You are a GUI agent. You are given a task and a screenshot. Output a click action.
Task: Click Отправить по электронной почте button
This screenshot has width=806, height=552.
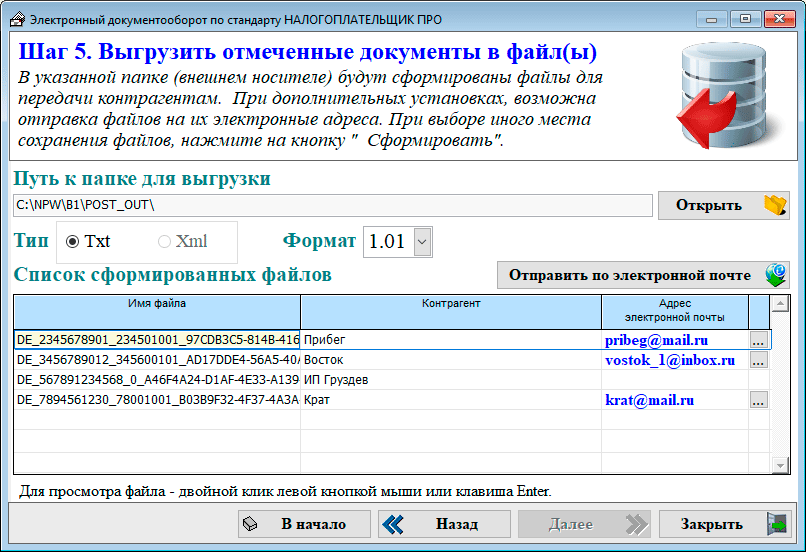coord(643,275)
